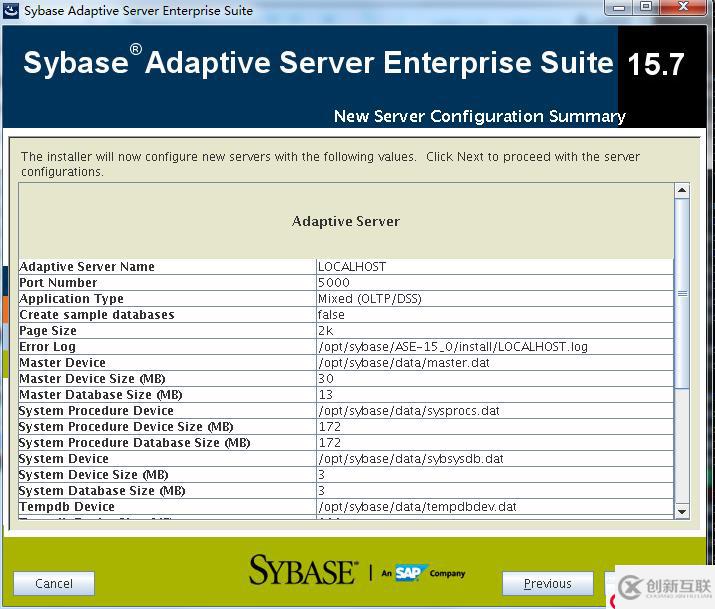
Task: Select the Error Log path LOCALHOST.log
Action: pos(453,346)
